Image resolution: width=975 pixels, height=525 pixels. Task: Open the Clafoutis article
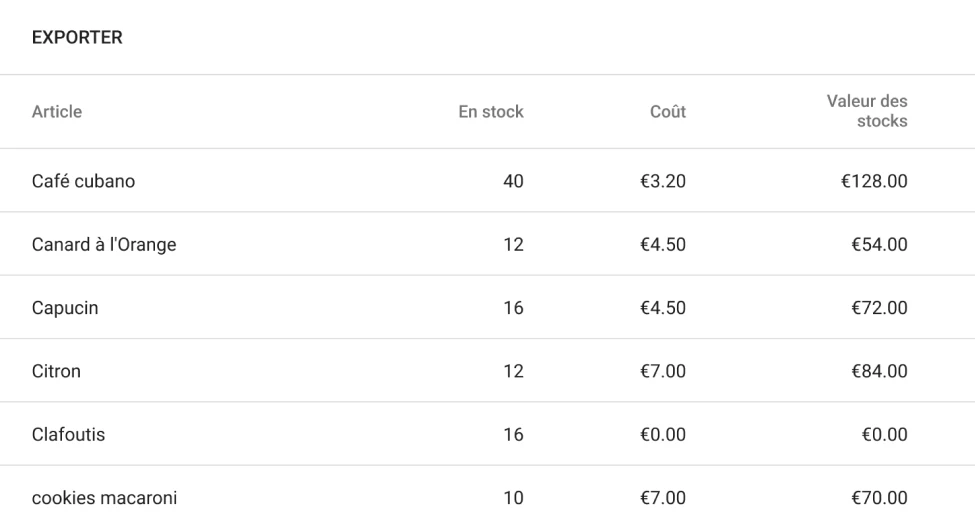coord(68,434)
